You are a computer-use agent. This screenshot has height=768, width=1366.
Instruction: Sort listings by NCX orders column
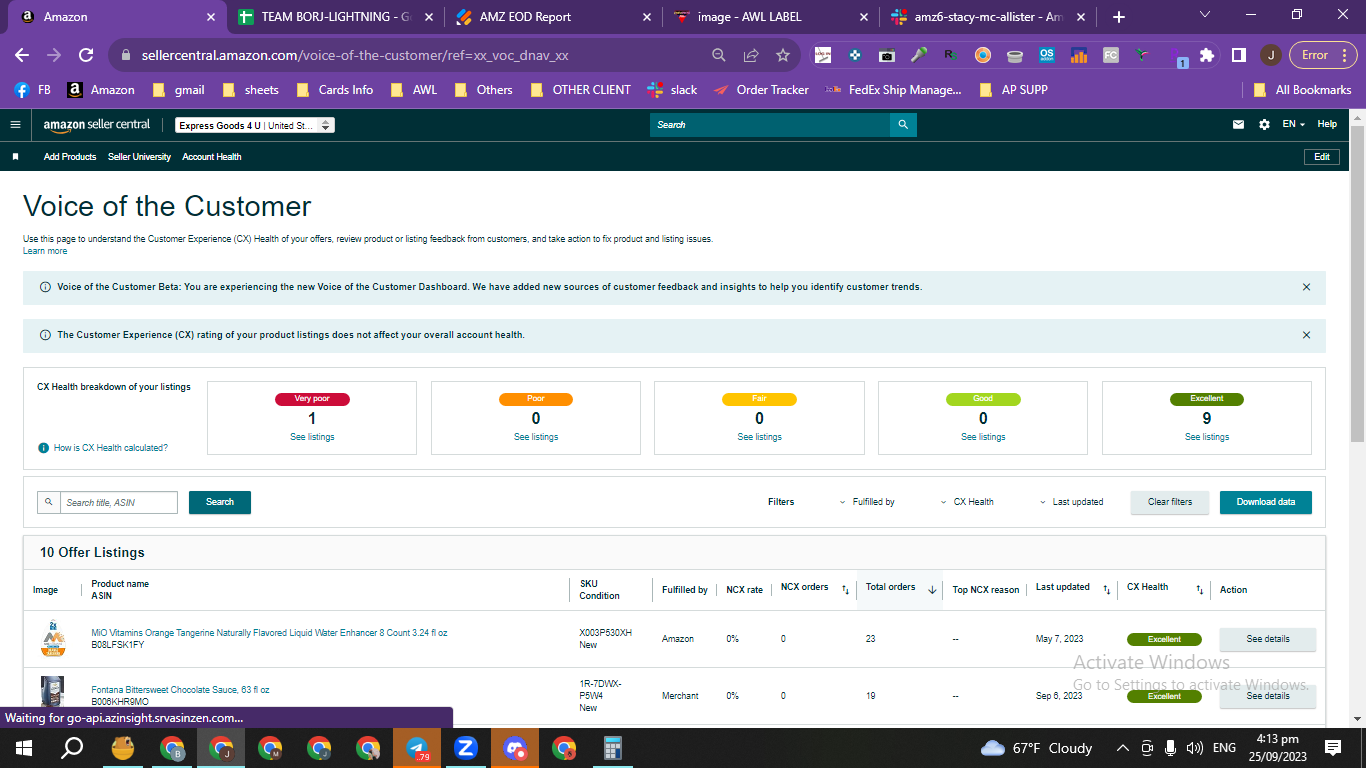pos(845,590)
